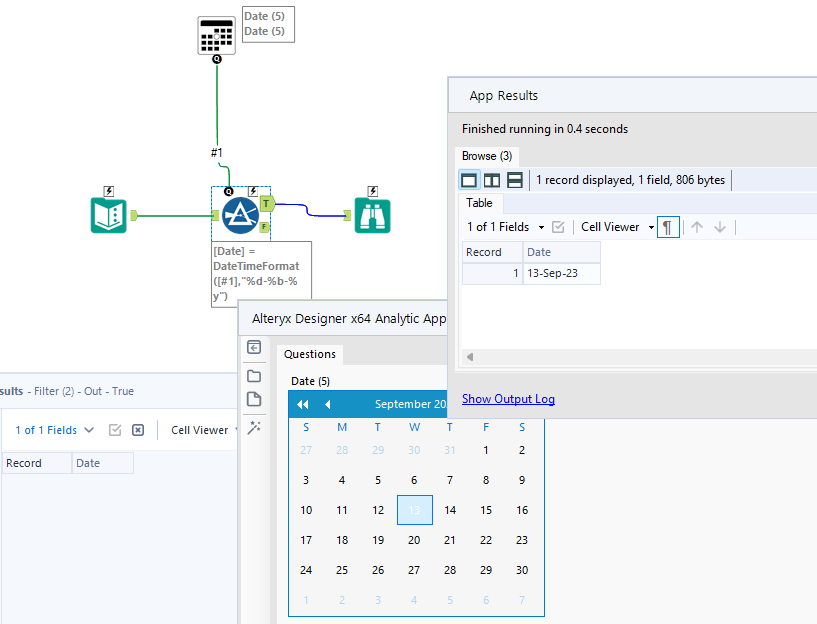
Task: Click the 13-Sep-23 cell in results table
Action: (x=562, y=273)
